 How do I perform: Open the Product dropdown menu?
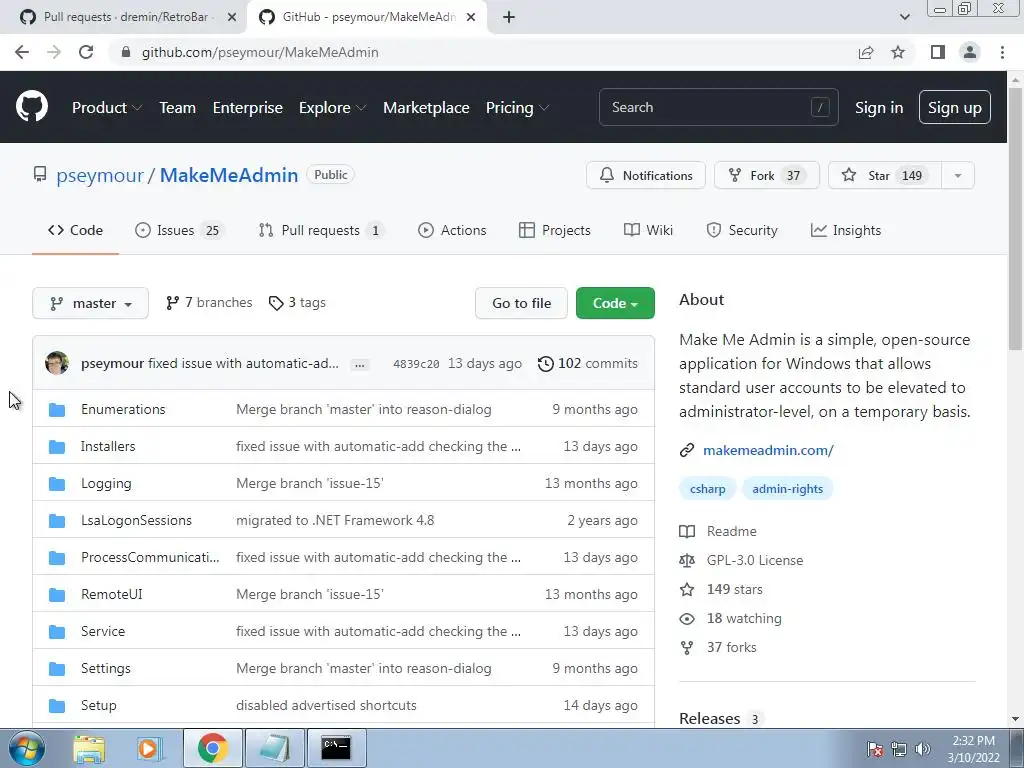(106, 108)
